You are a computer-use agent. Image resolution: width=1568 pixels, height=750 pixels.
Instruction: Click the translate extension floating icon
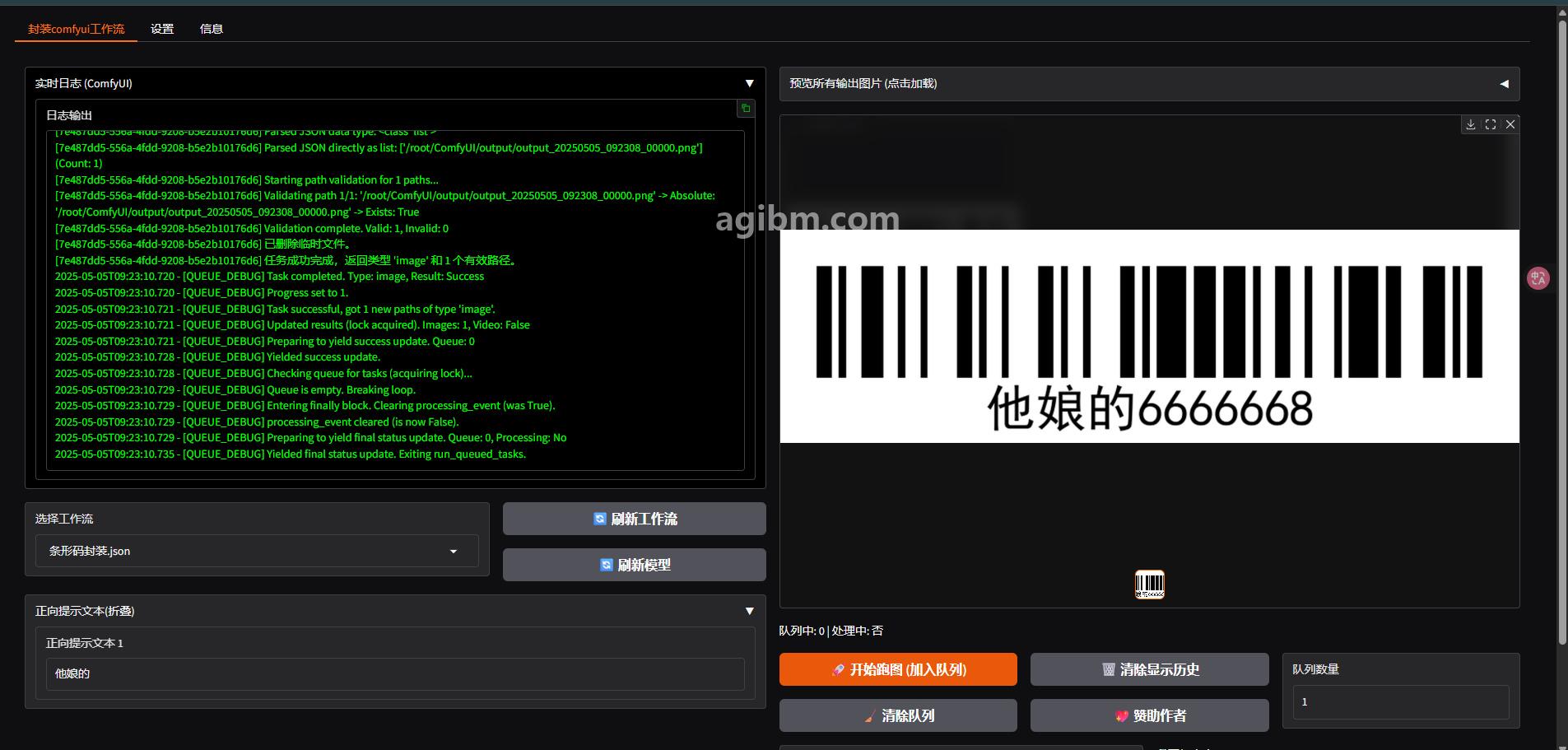pos(1538,278)
